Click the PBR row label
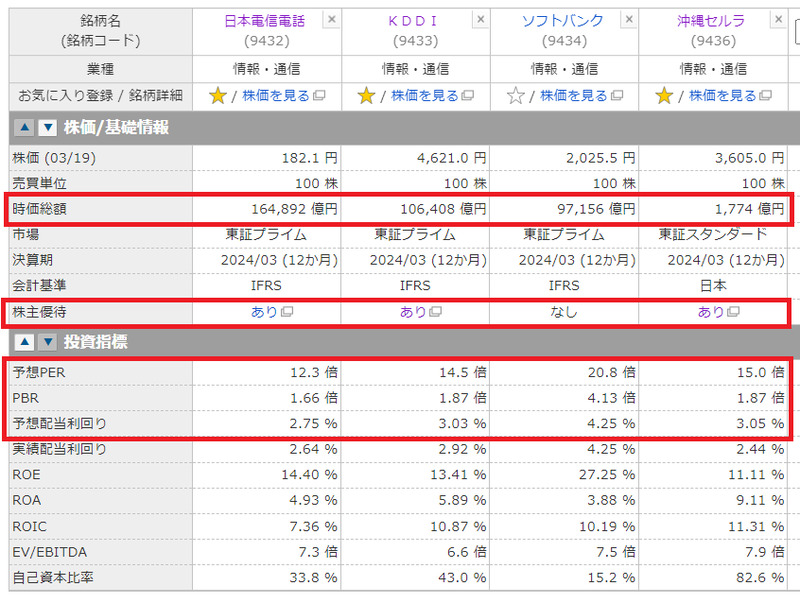The image size is (800, 603). coord(26,398)
